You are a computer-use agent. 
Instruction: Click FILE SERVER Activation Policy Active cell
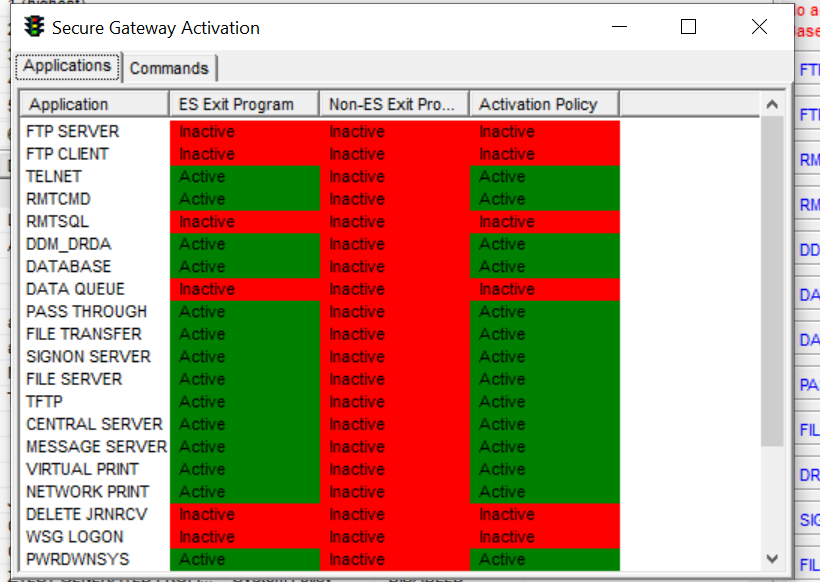545,379
